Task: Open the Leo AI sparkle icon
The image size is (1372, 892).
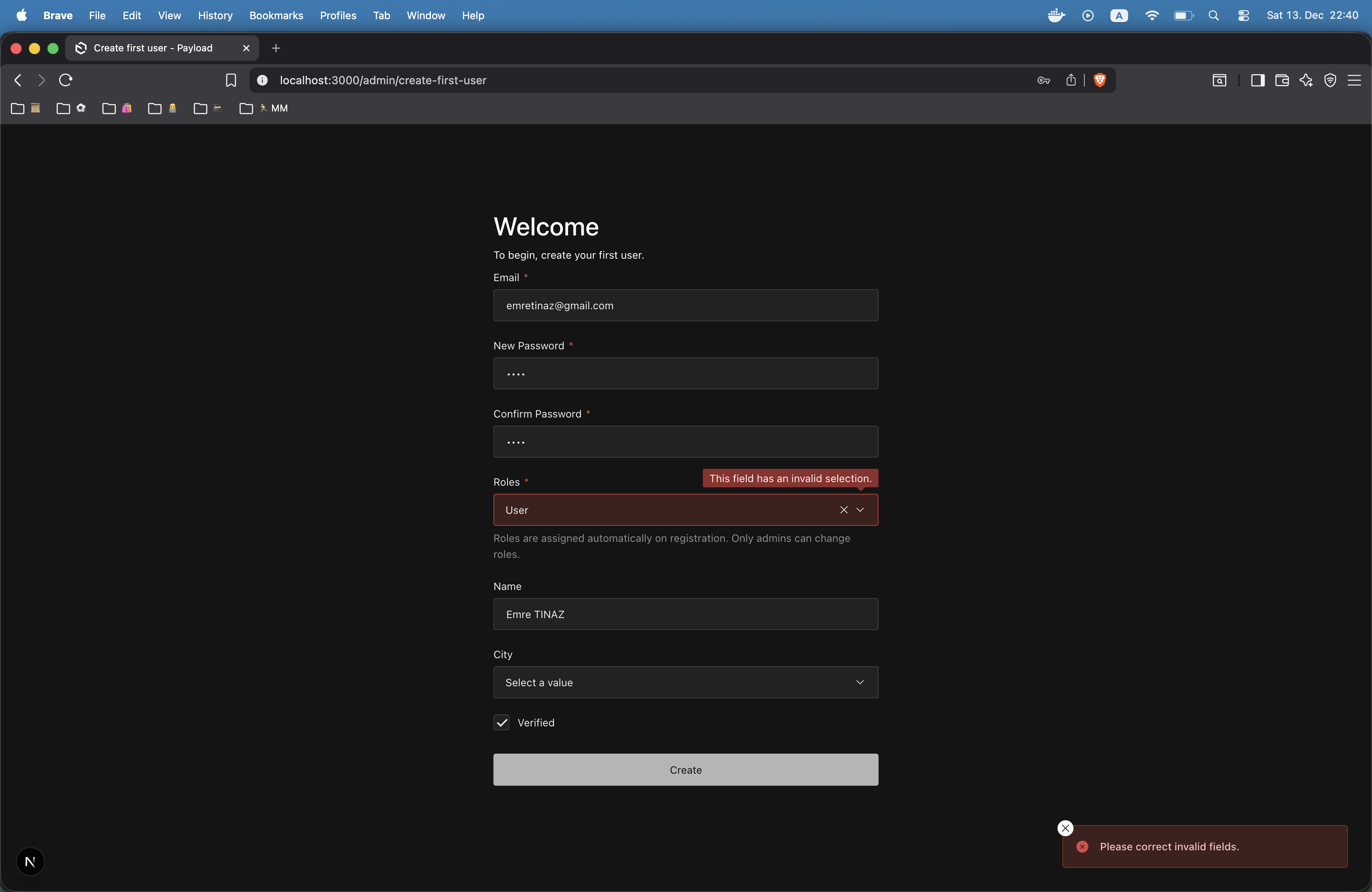Action: click(1306, 80)
